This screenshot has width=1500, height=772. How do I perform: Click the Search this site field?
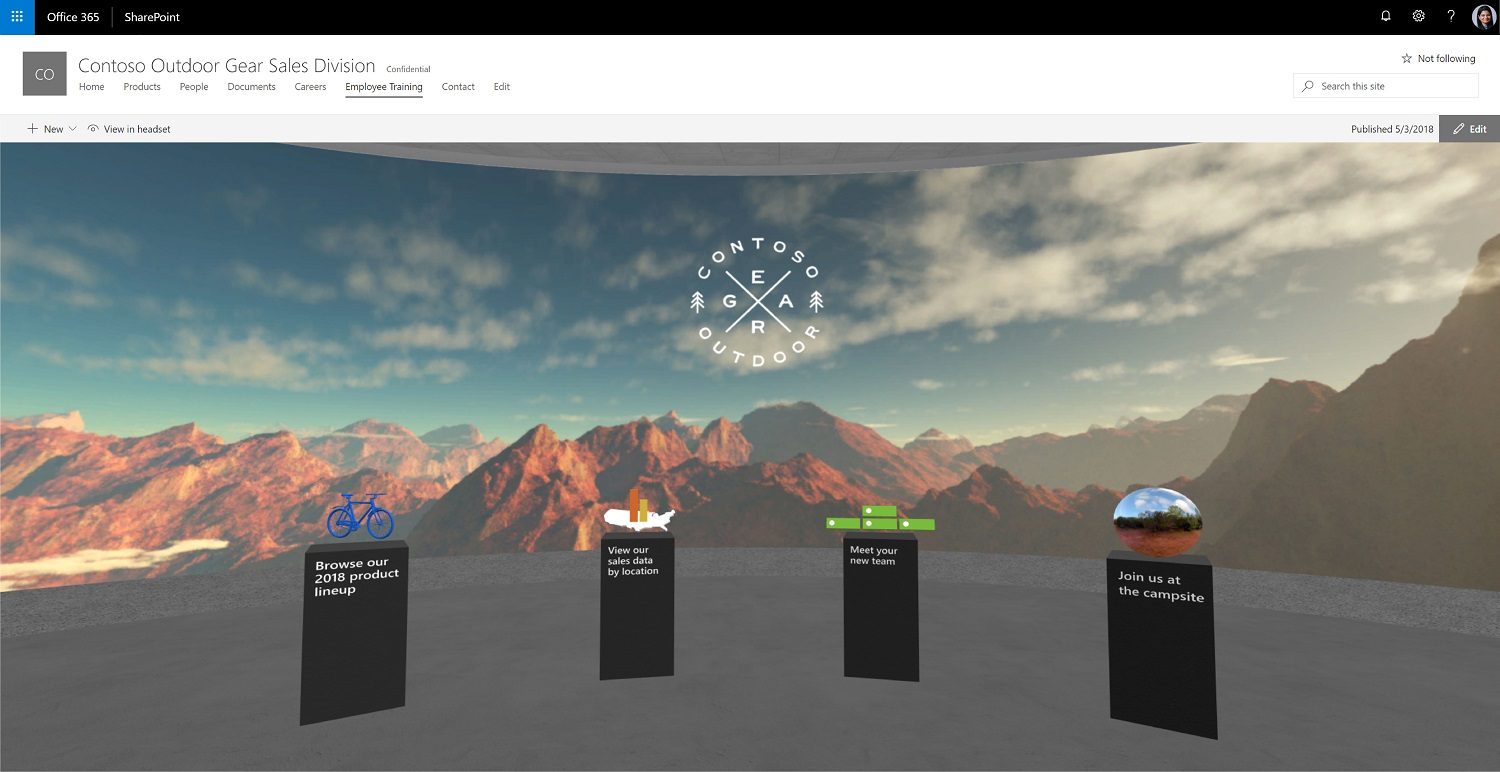coord(1385,85)
